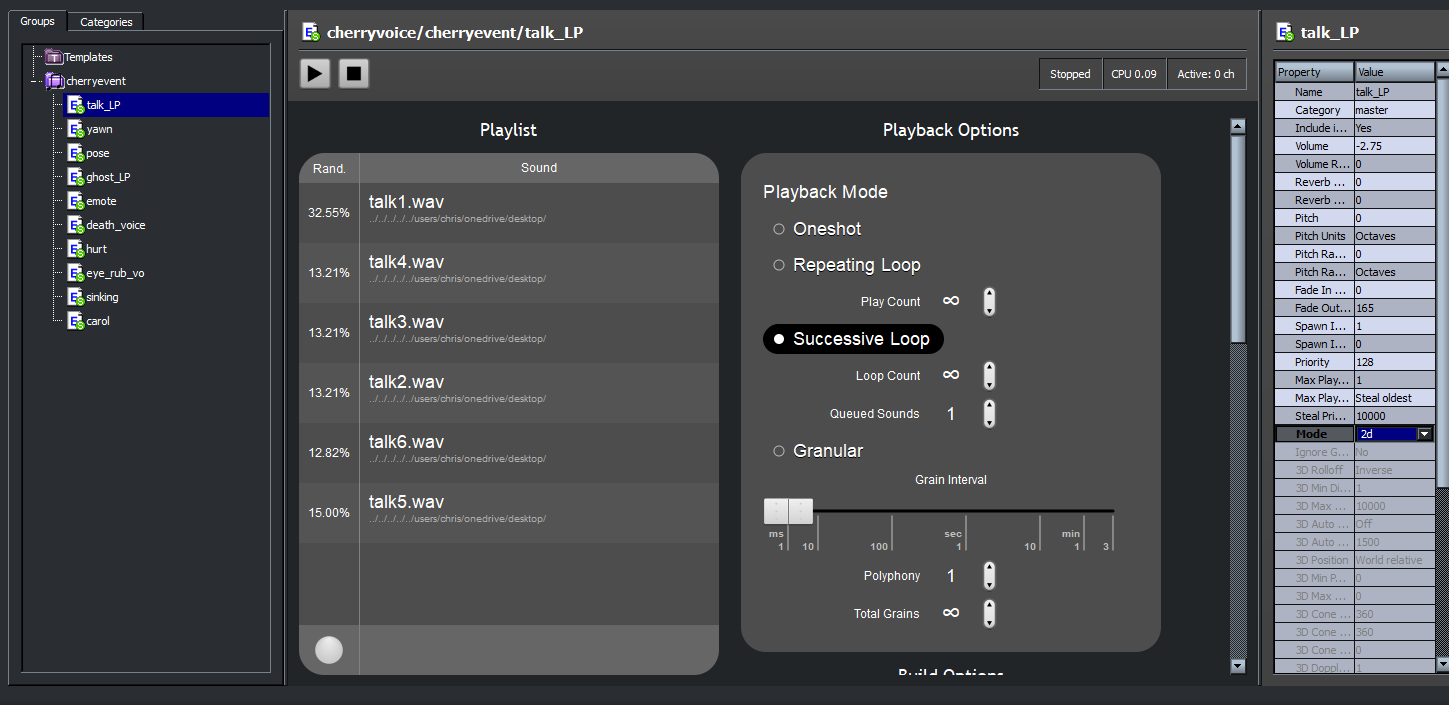The height and width of the screenshot is (705, 1449).
Task: Click the round button below the playlist
Action: pos(329,650)
